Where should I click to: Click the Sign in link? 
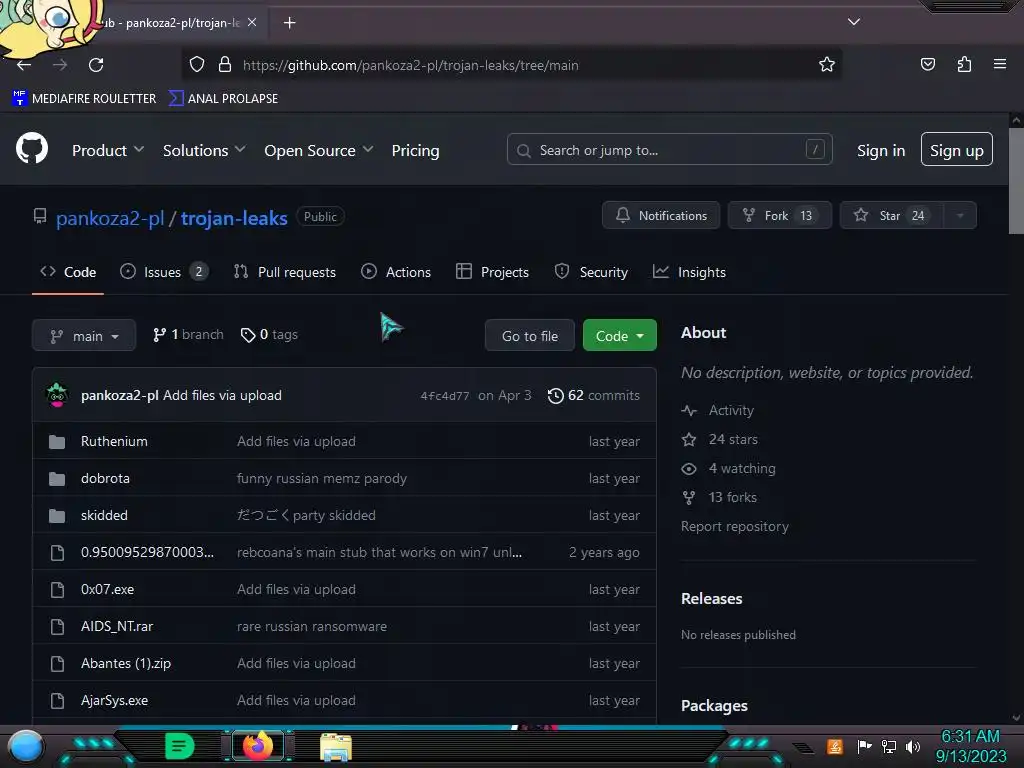point(880,150)
